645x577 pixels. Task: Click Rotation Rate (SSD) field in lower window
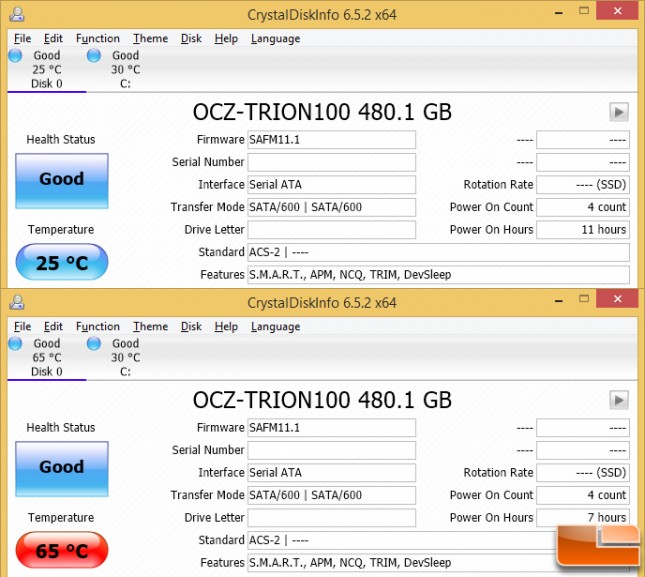pos(583,473)
